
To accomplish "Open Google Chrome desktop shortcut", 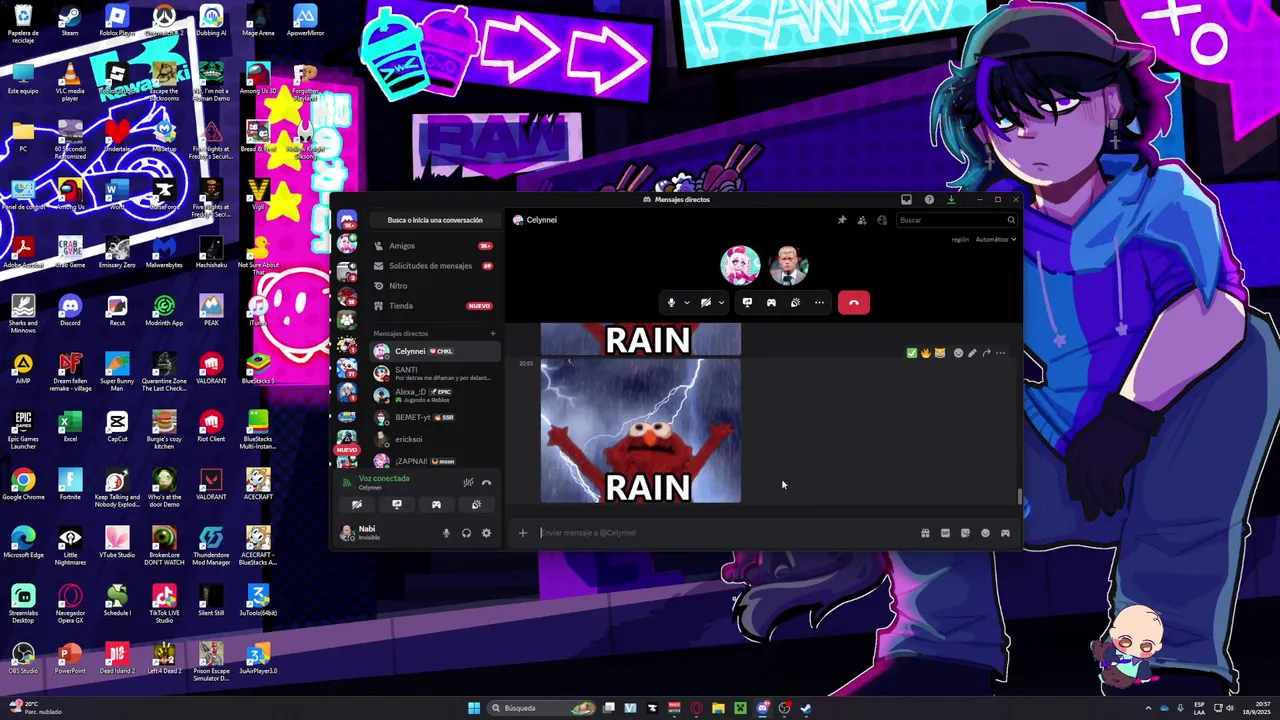I will pos(23,486).
